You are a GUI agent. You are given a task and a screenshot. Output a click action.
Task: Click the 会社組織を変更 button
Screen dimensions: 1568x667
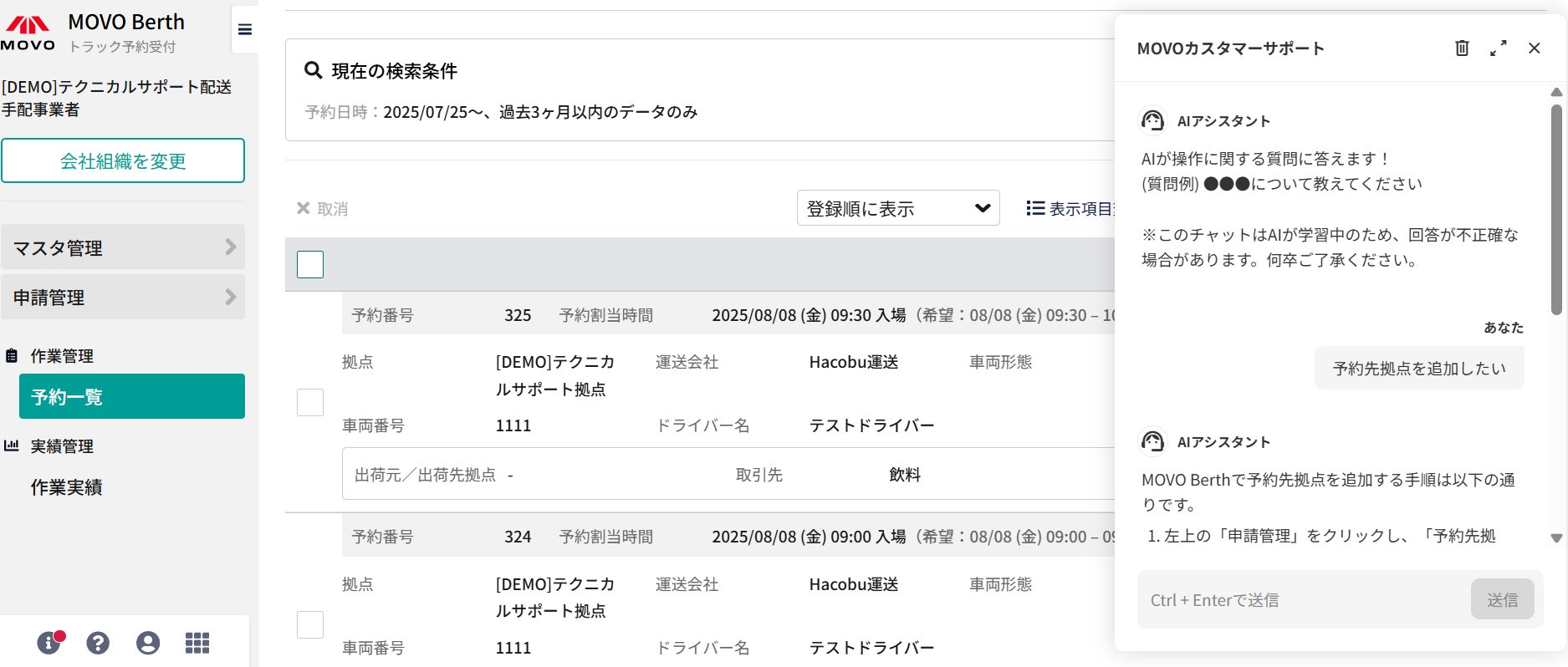(123, 160)
